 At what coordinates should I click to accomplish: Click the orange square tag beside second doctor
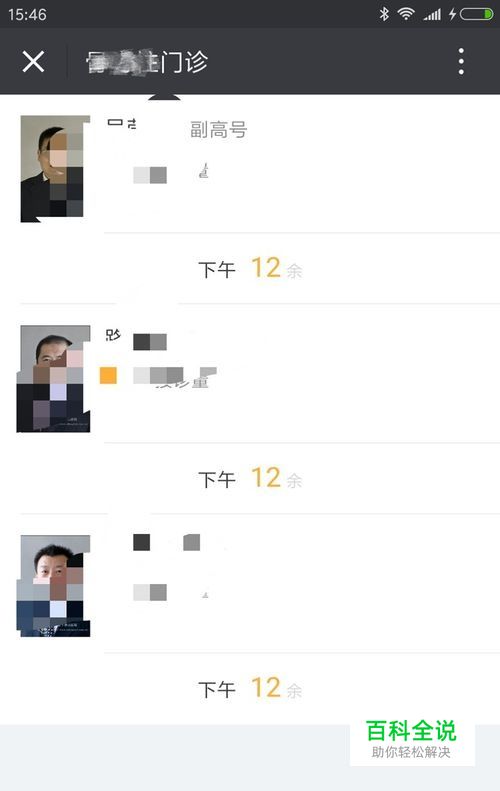click(108, 375)
